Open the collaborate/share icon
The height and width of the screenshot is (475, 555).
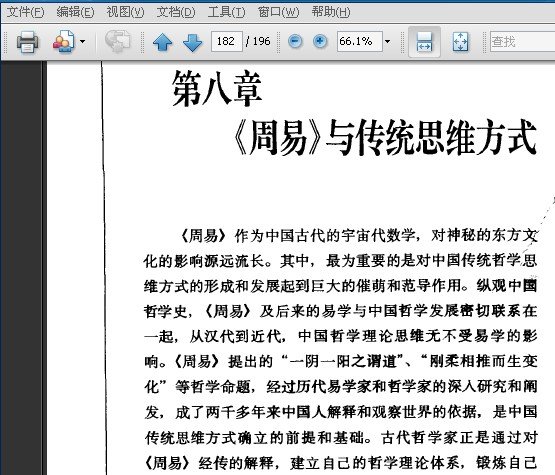coord(64,42)
